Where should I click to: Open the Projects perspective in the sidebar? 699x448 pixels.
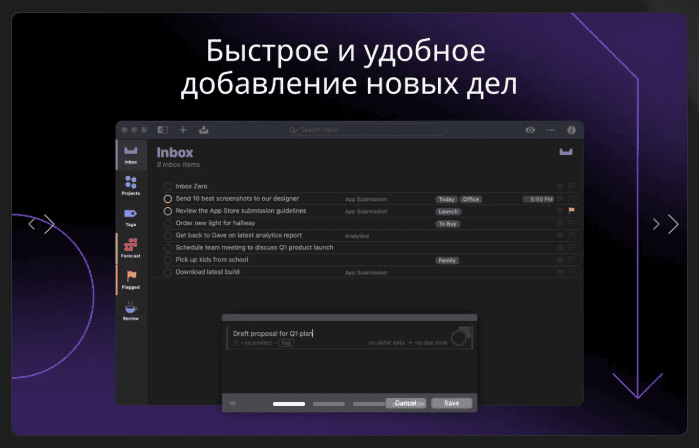(x=131, y=185)
